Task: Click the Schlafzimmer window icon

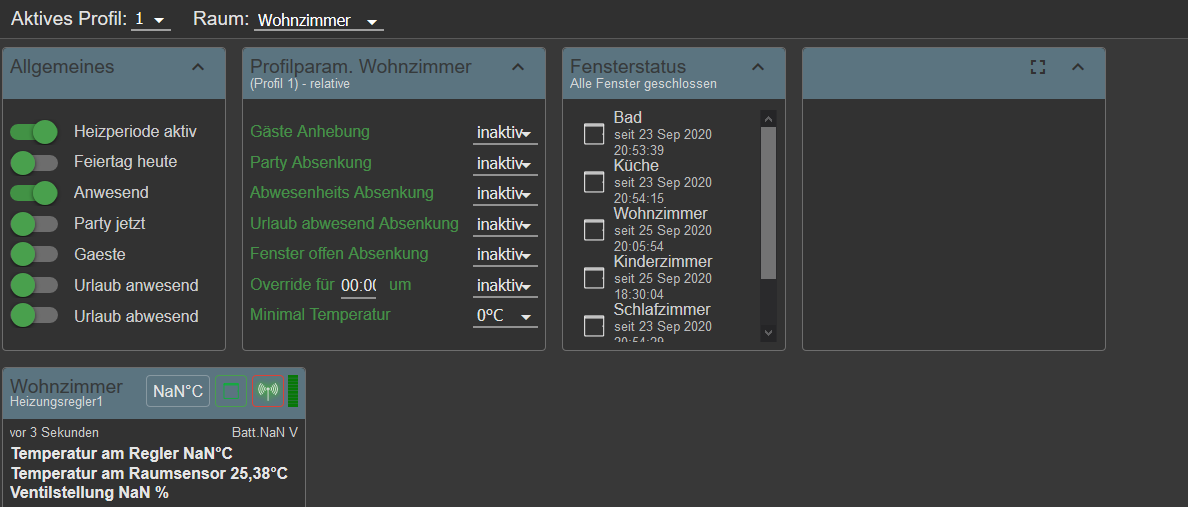Action: click(594, 325)
